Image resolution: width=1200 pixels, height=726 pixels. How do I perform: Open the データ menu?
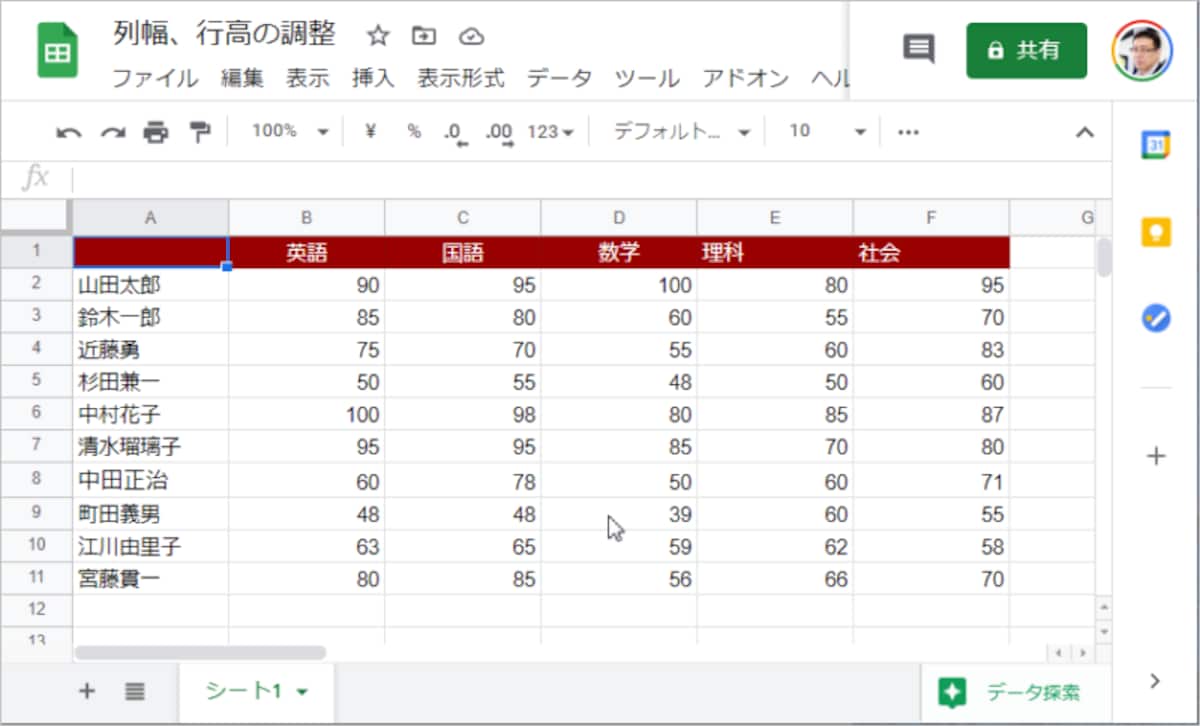click(560, 78)
